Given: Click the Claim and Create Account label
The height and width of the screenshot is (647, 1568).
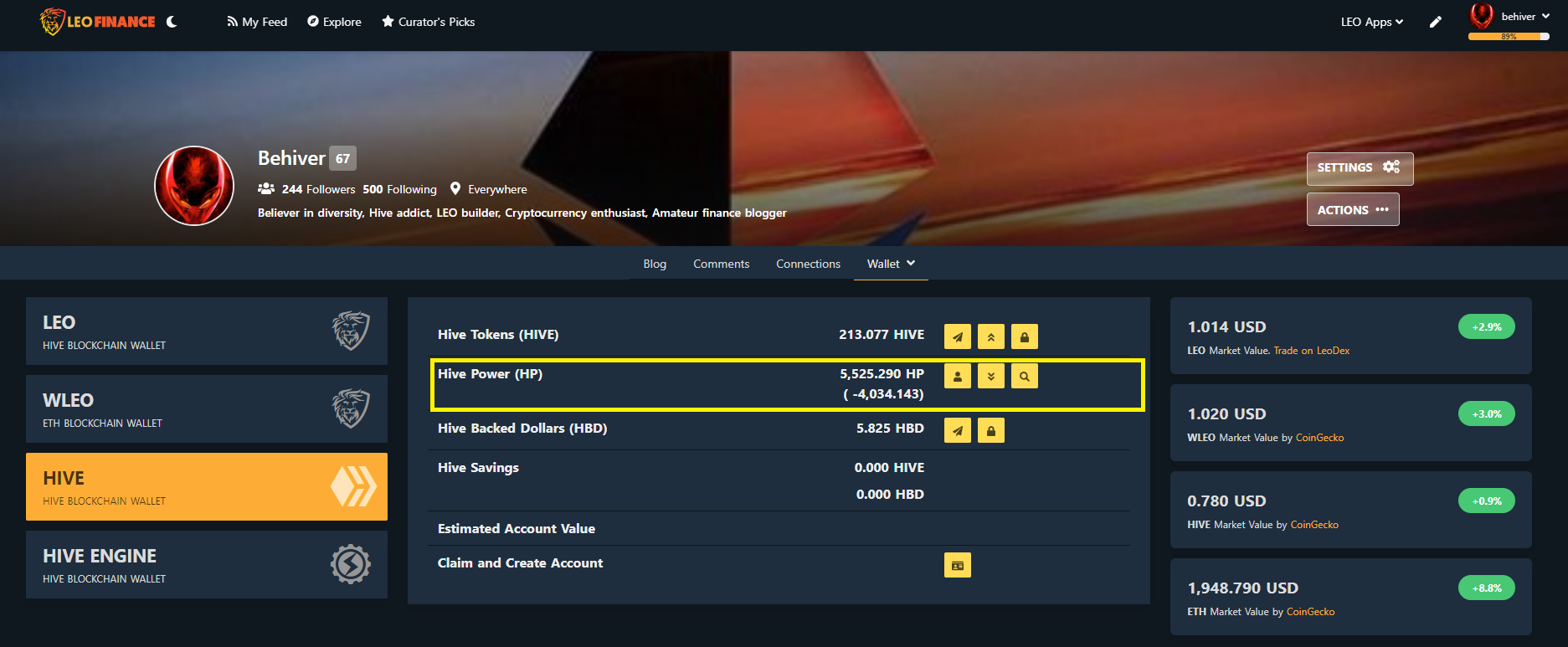Looking at the screenshot, I should (520, 563).
